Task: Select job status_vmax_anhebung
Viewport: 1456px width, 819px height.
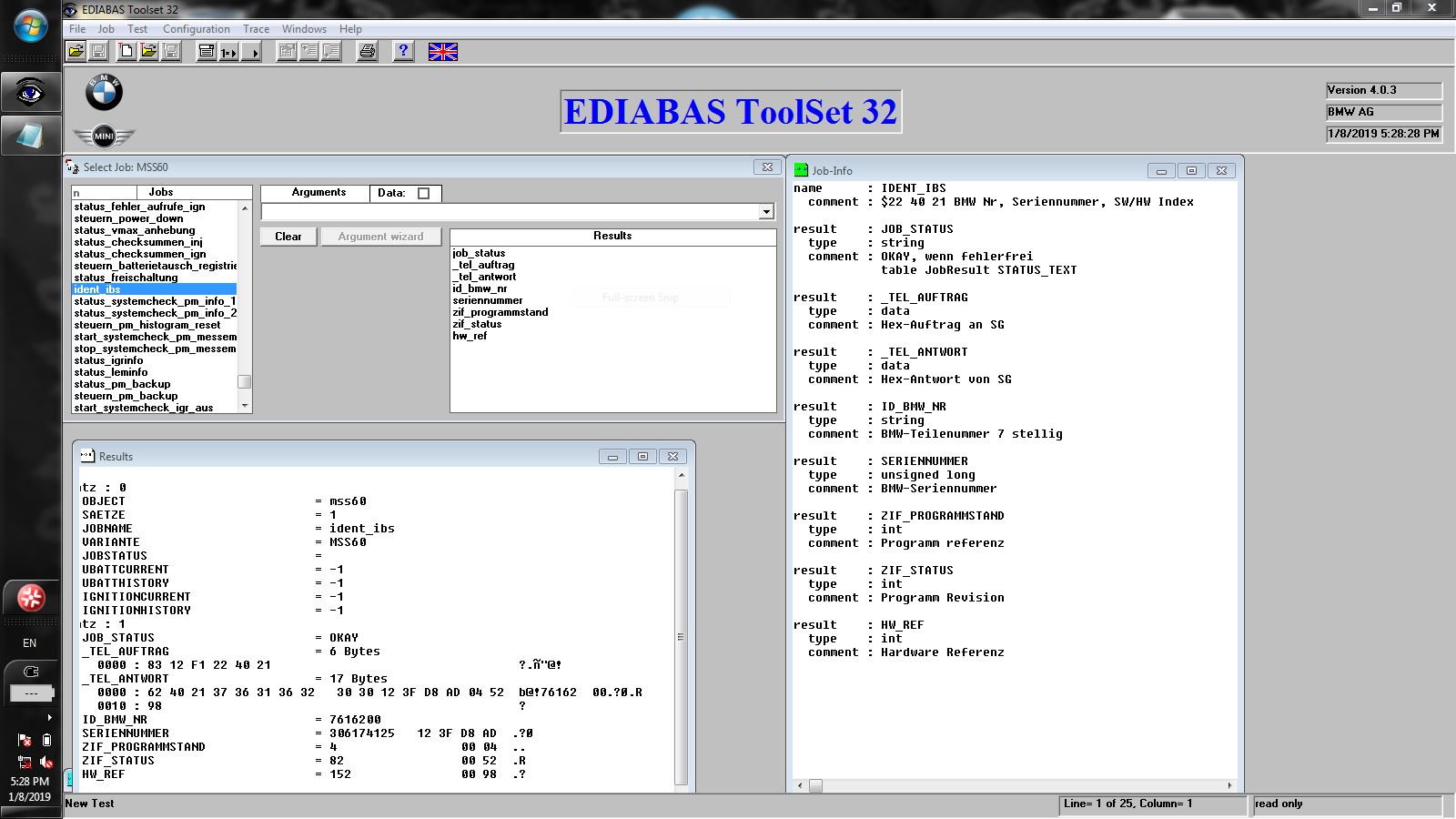Action: point(135,230)
